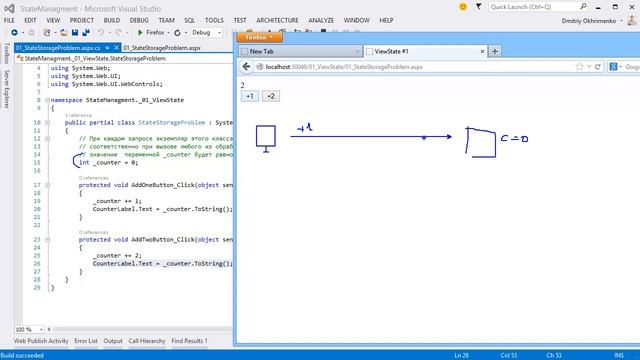Click the user account avatar picture
Image resolution: width=640 pixels, height=360 pixels.
633,20
